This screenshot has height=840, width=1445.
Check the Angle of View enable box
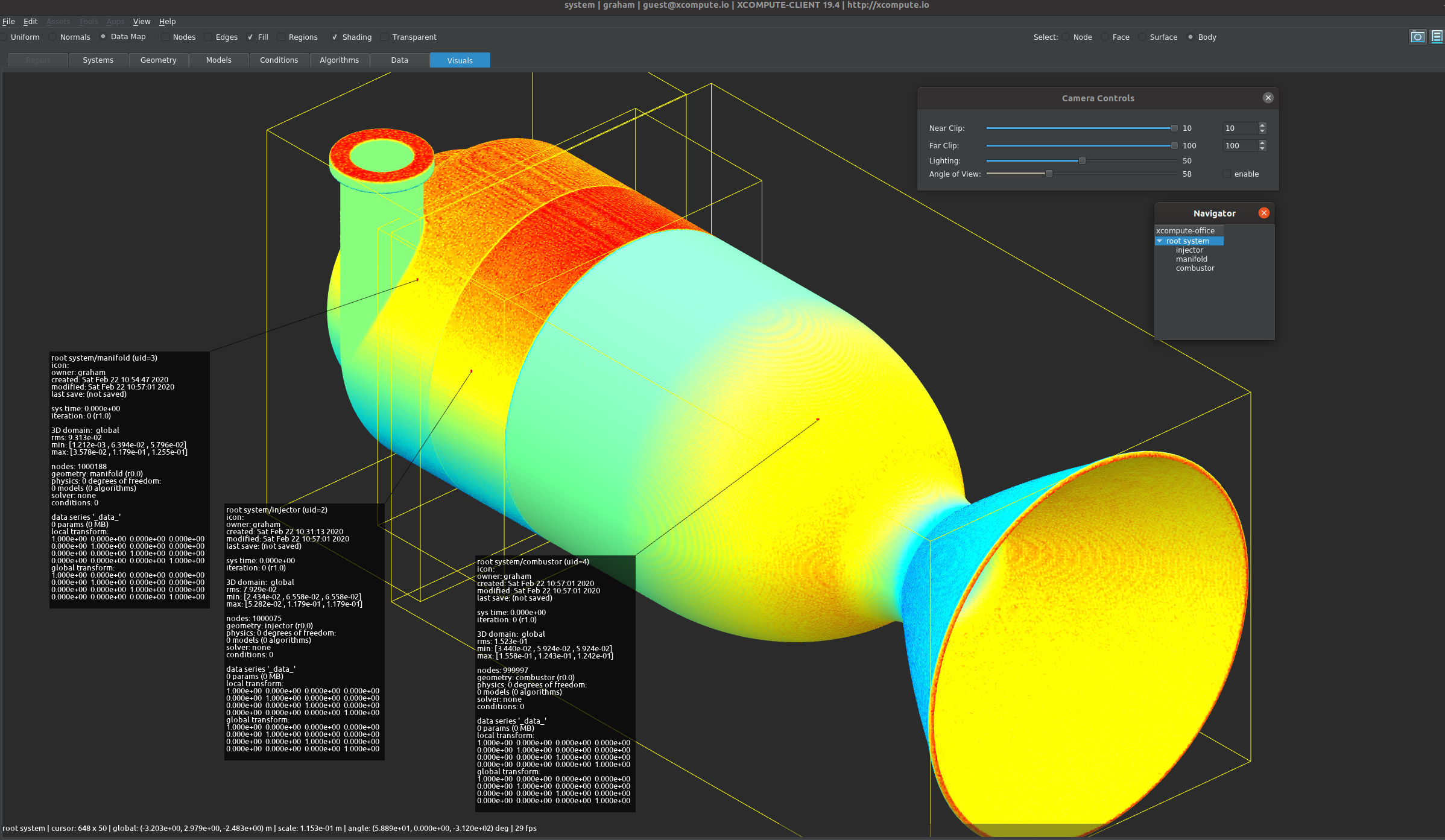click(x=1227, y=174)
